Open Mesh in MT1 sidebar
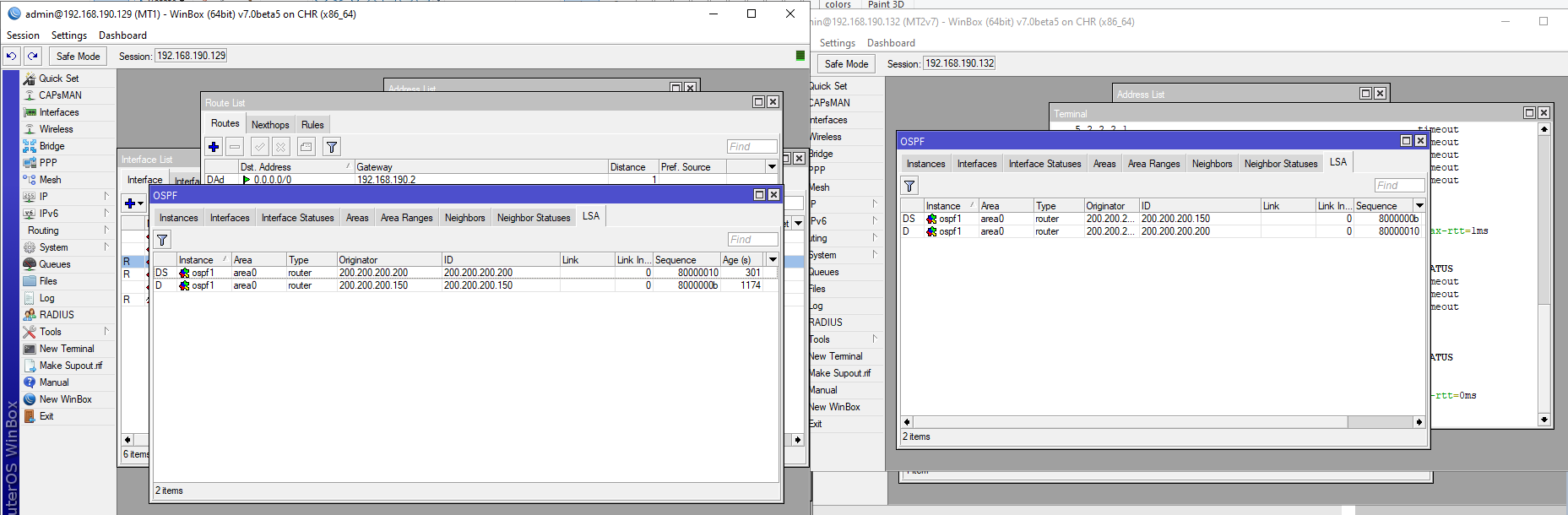The width and height of the screenshot is (1568, 515). pyautogui.click(x=50, y=180)
